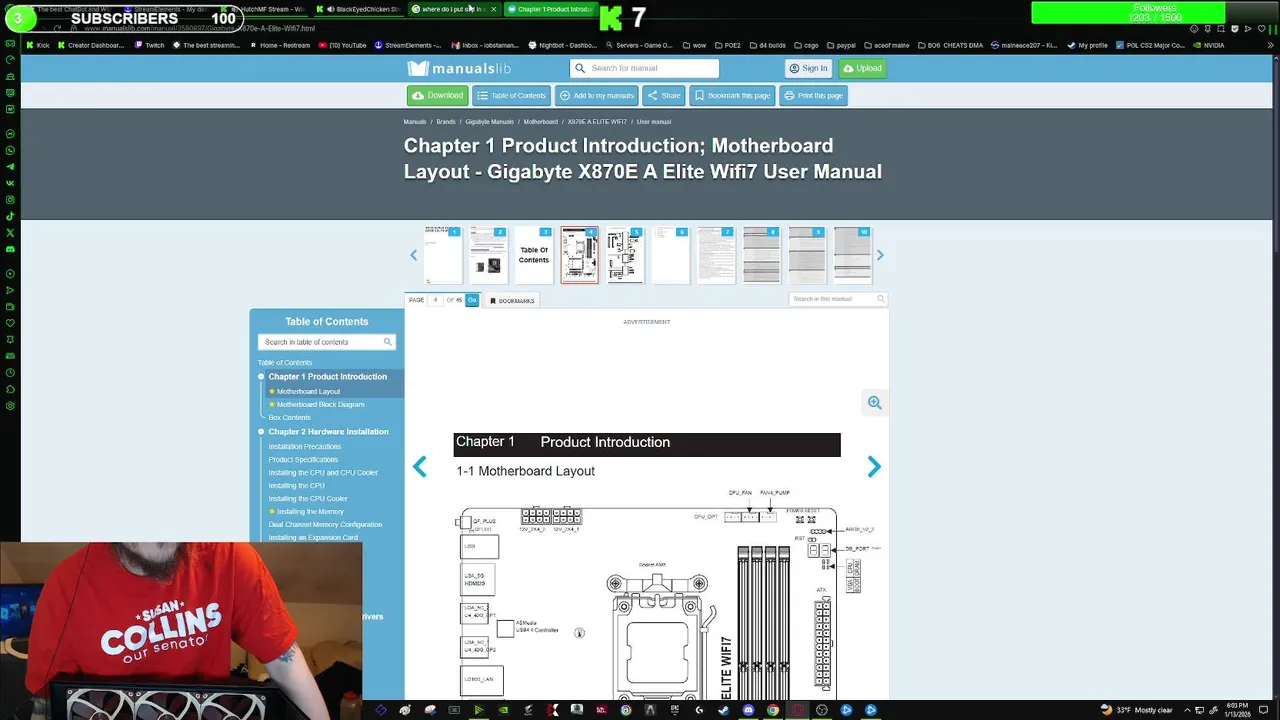This screenshot has height=720, width=1280.
Task: Select the Table Of Contents page 3 thumbnail
Action: pos(534,255)
